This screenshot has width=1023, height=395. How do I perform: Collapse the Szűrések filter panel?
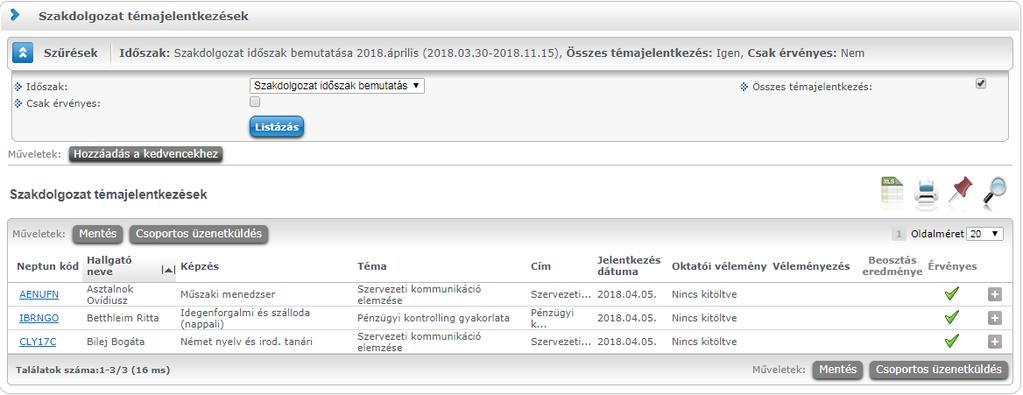[x=23, y=53]
